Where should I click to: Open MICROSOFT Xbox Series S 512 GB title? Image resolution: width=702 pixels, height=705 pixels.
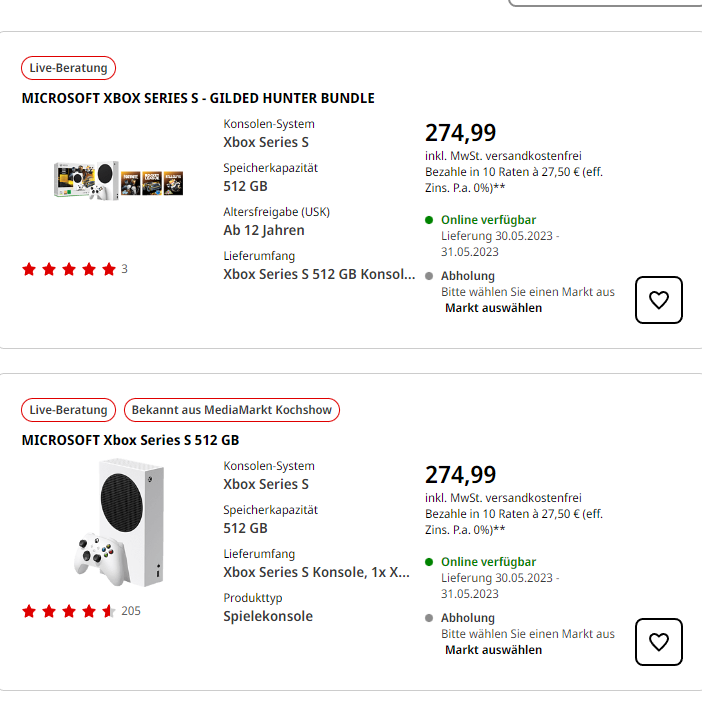click(130, 440)
